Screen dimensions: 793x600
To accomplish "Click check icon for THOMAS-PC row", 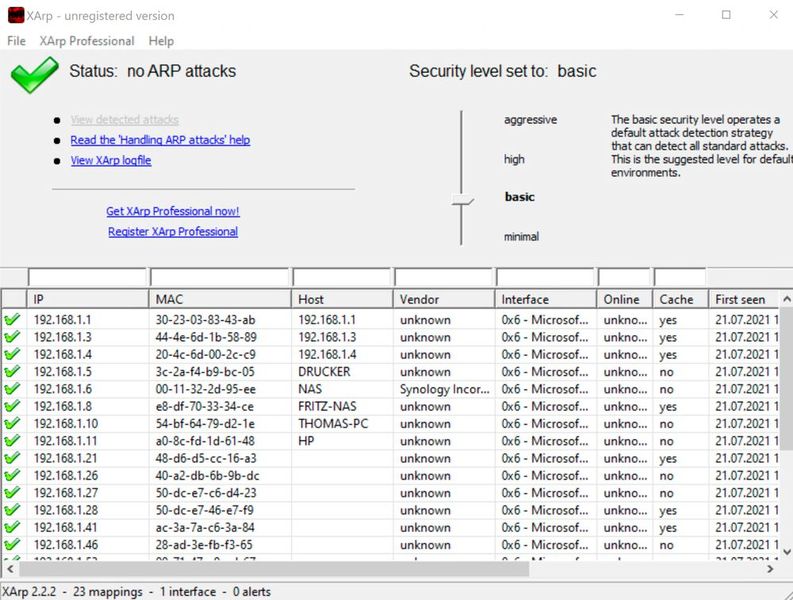I will (12, 424).
